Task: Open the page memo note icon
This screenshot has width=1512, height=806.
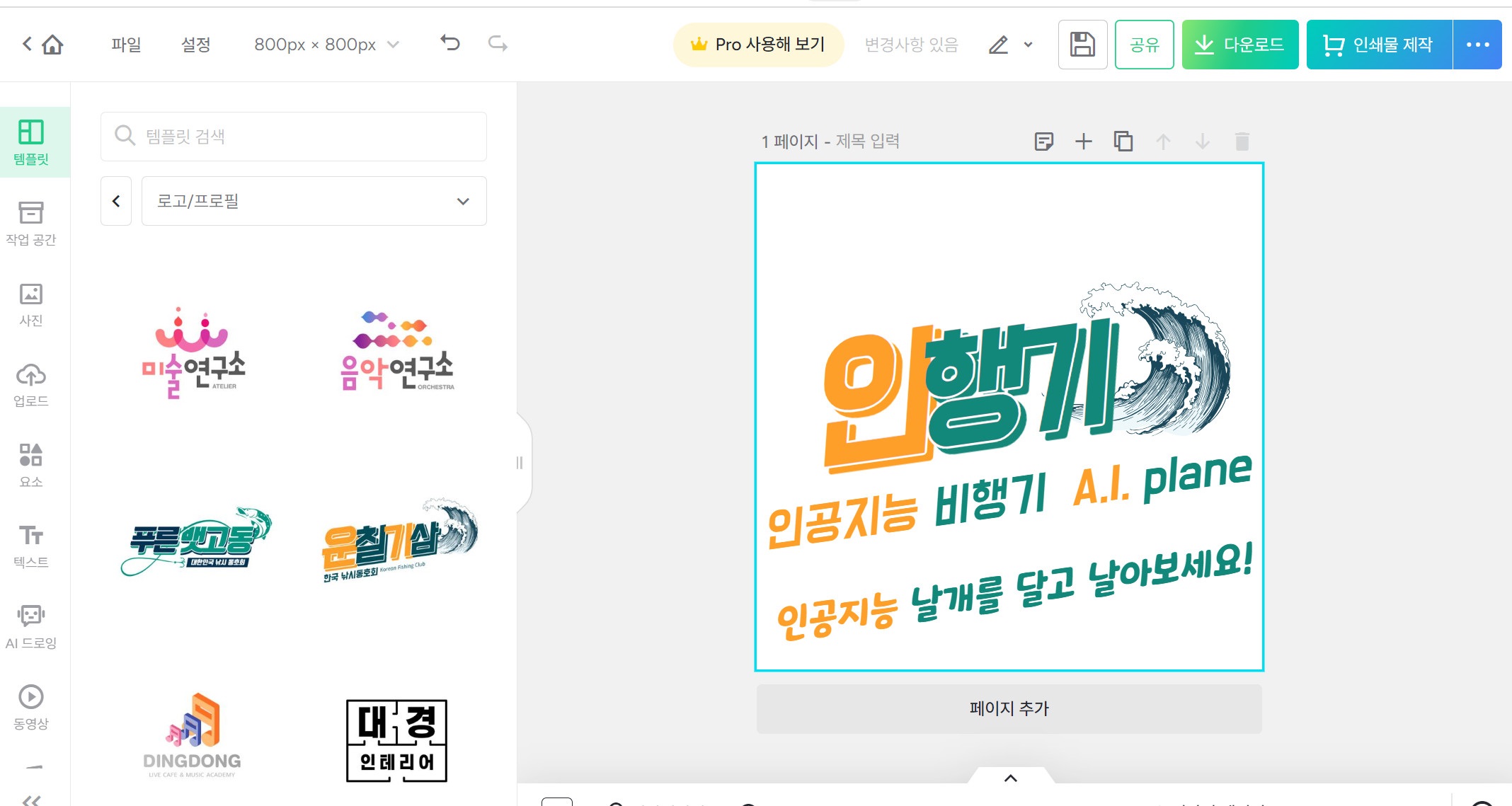Action: pos(1044,142)
